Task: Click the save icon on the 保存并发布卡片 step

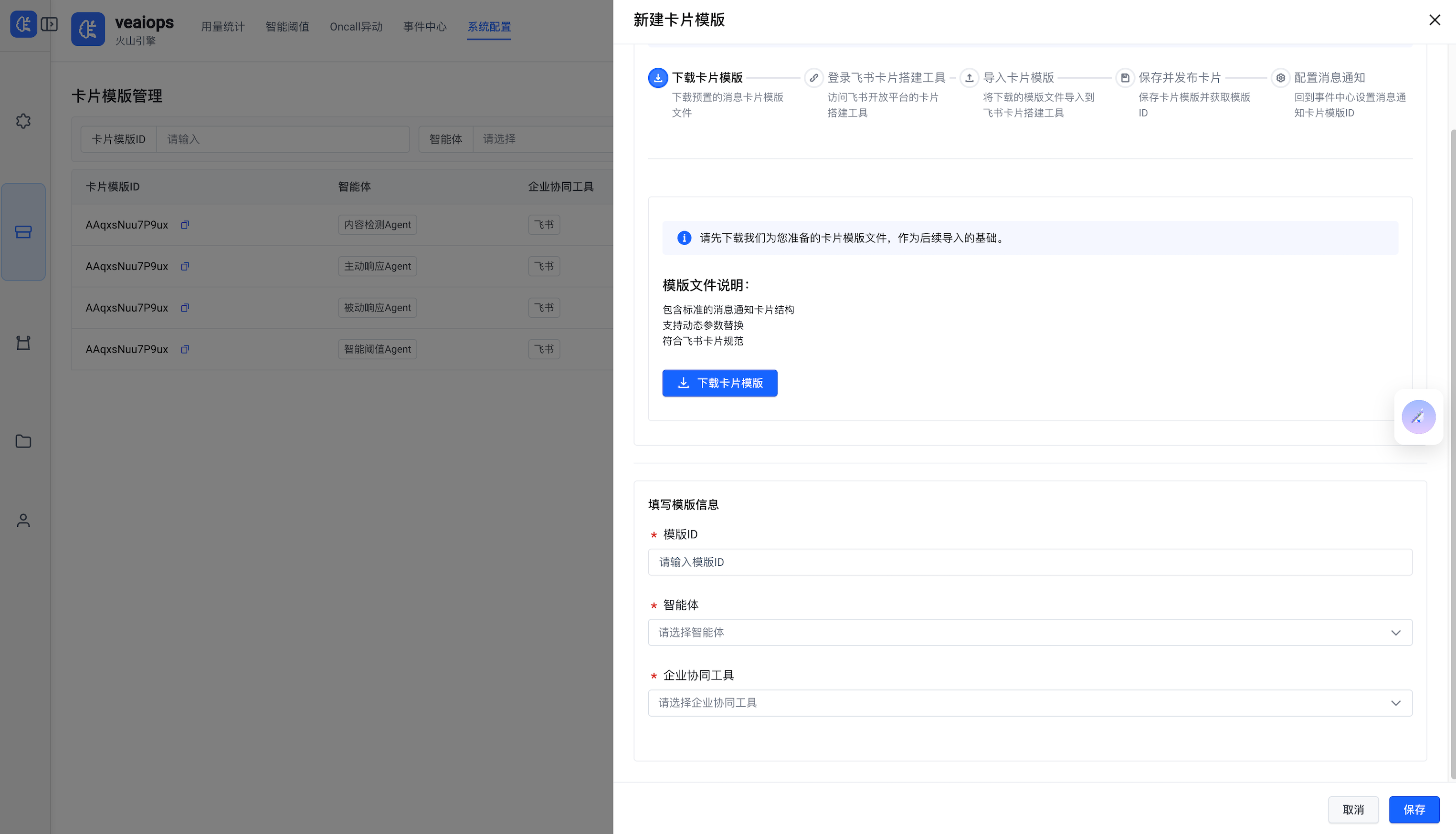Action: point(1125,77)
